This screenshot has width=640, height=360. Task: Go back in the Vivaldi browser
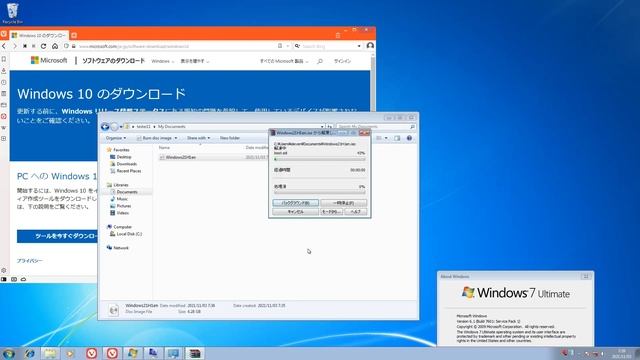point(4,46)
